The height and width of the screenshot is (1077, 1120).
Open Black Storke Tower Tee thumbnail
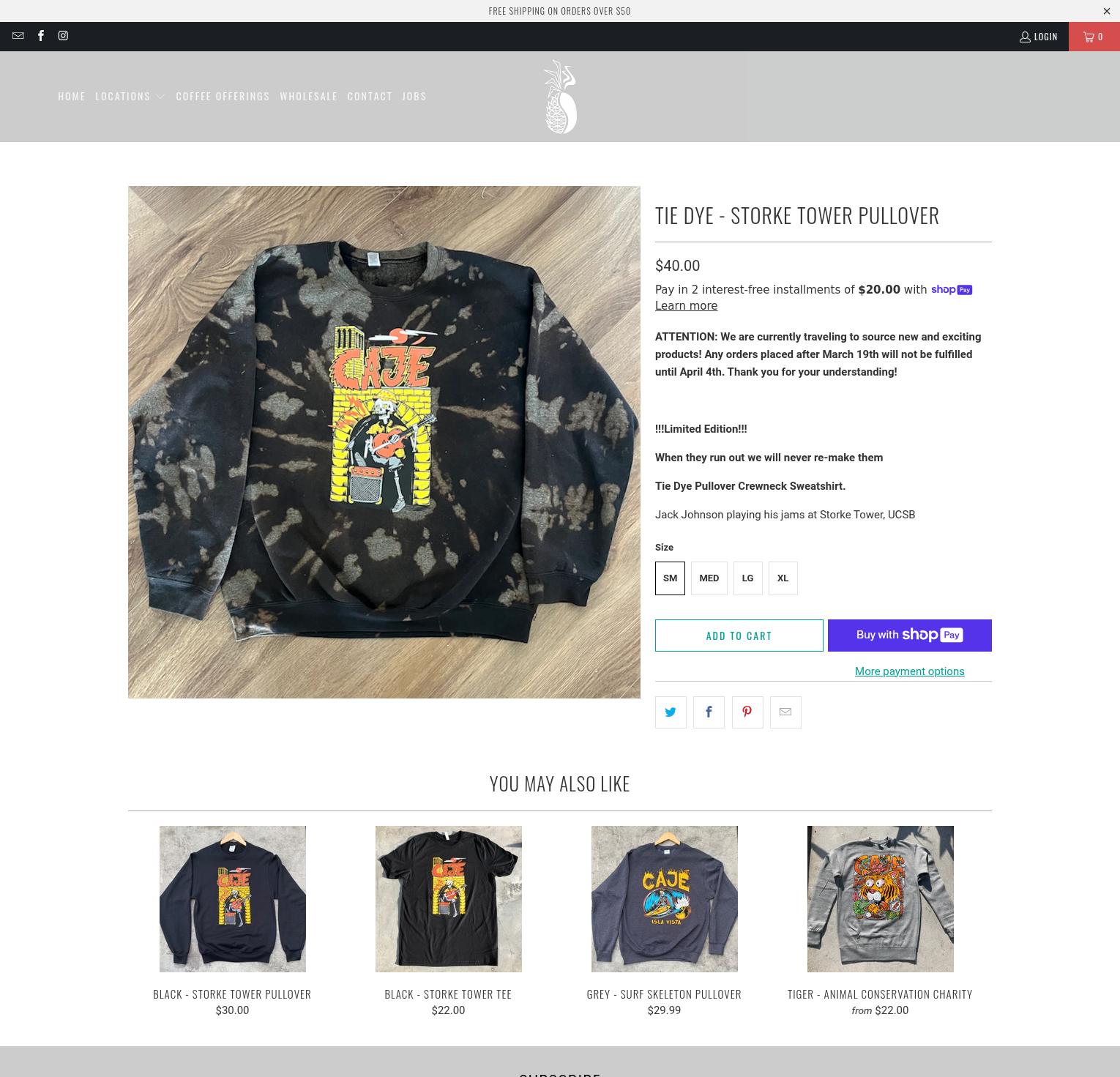coord(448,899)
